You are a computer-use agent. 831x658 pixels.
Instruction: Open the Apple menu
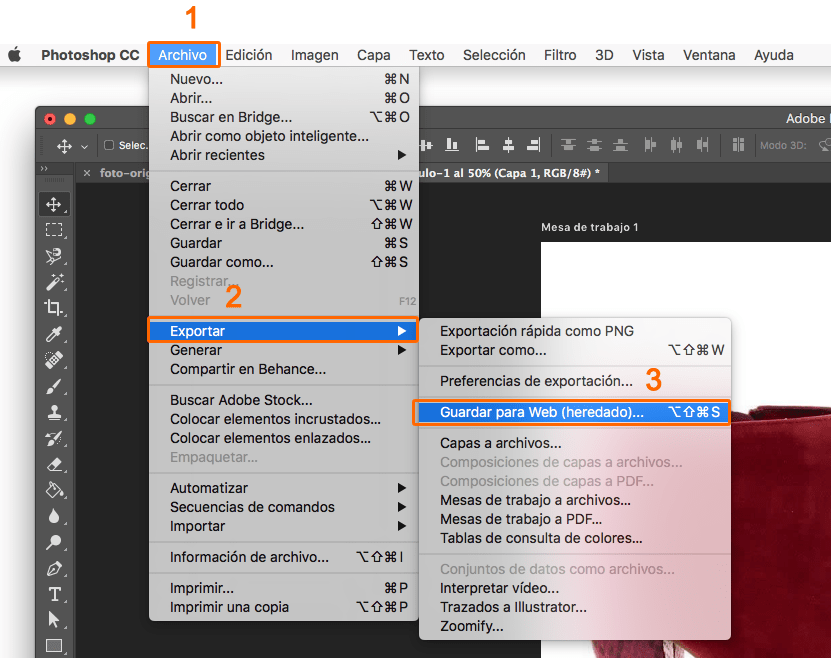pos(15,55)
